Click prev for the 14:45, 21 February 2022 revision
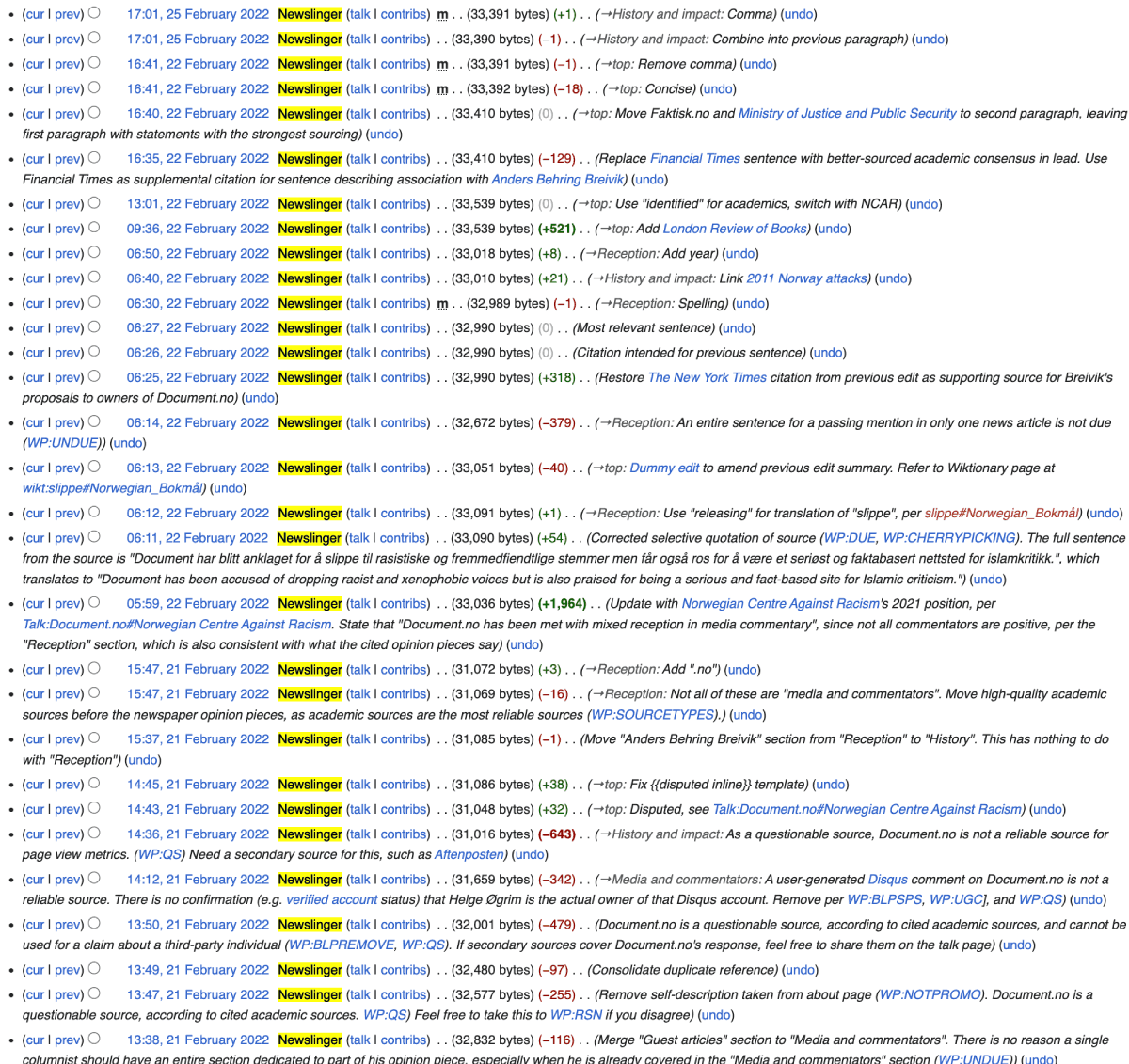 point(68,785)
